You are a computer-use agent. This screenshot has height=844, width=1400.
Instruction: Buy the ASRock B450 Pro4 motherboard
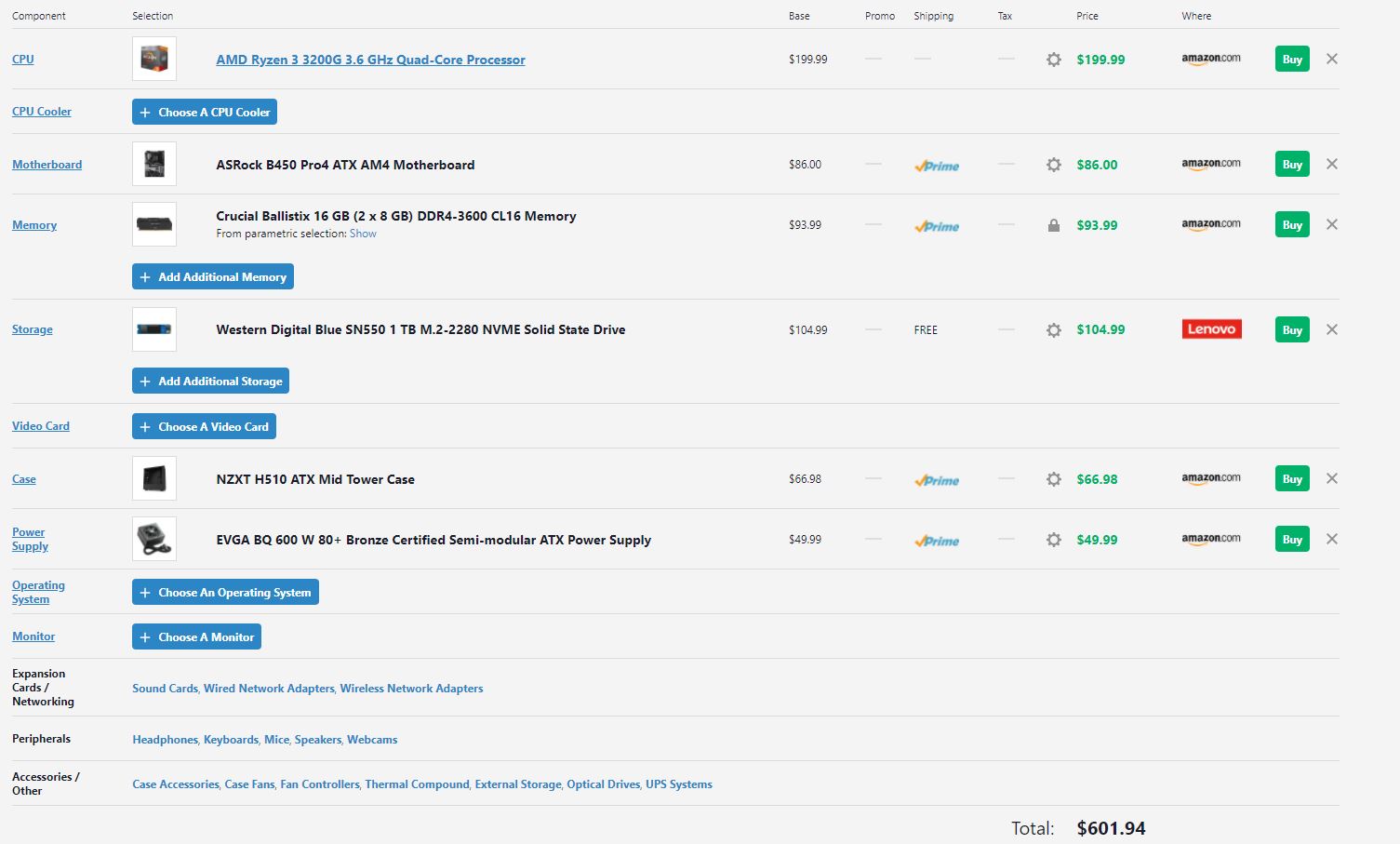[1292, 164]
